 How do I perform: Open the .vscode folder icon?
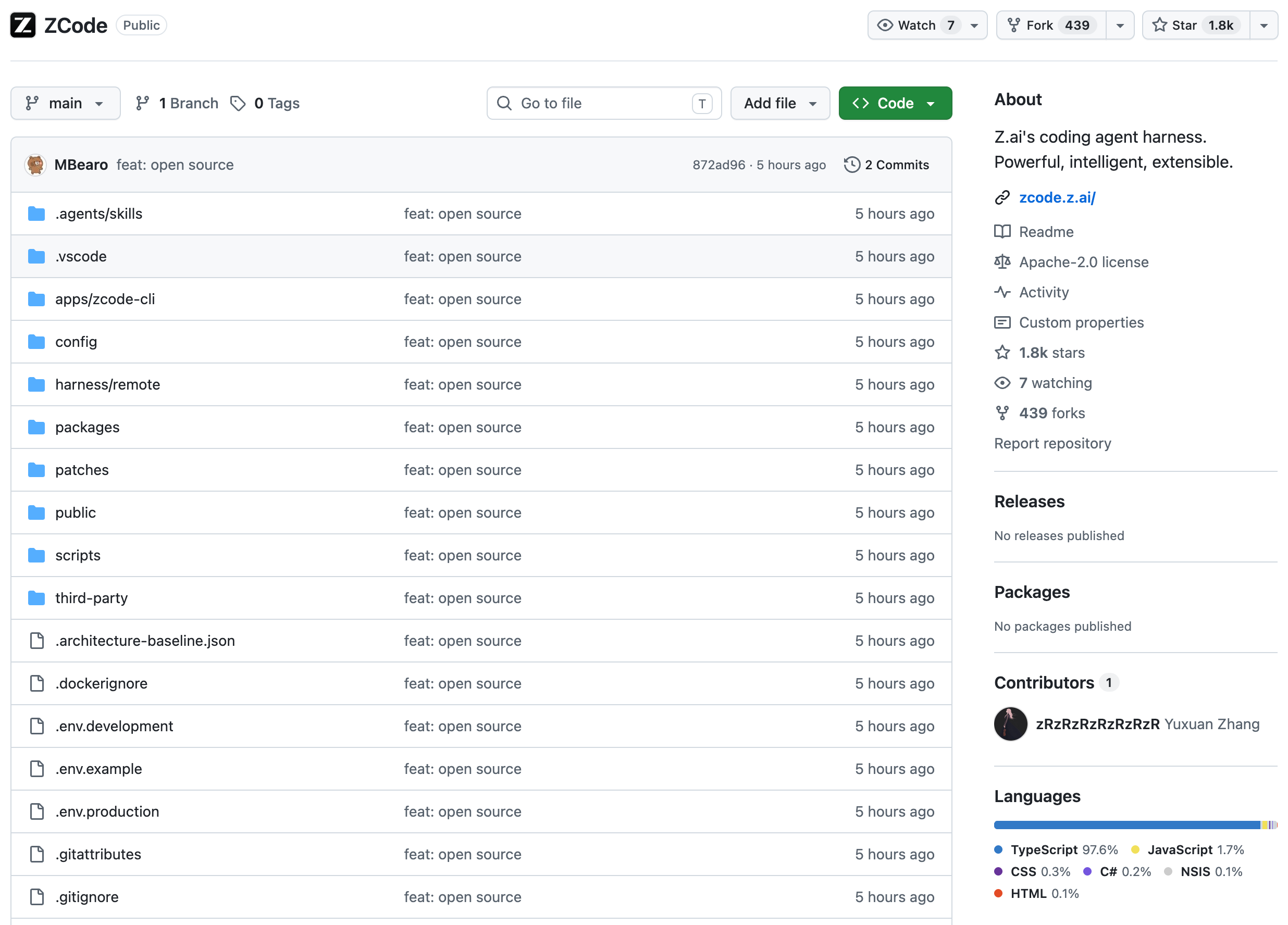pos(36,257)
